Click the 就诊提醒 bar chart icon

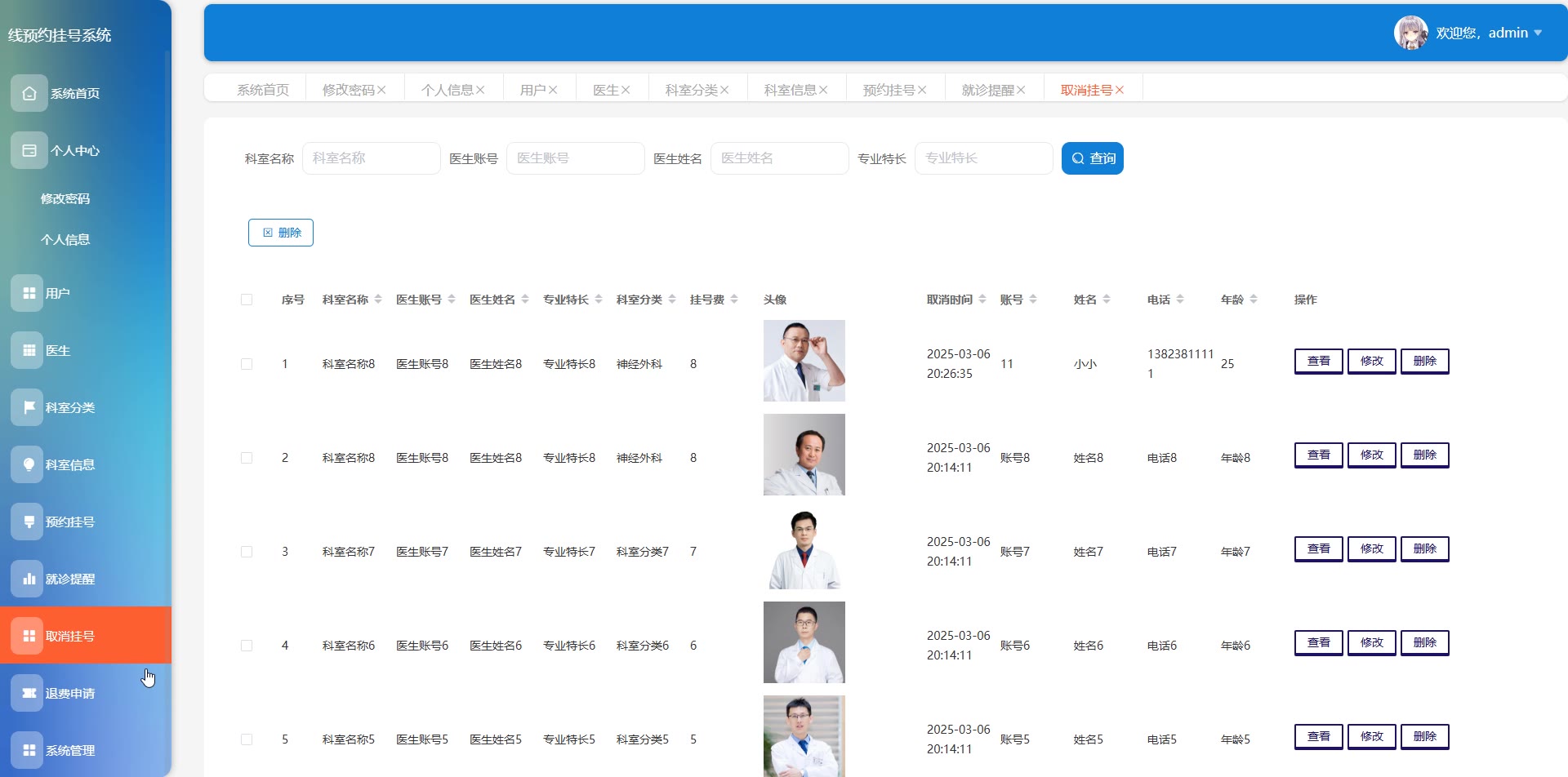coord(28,579)
